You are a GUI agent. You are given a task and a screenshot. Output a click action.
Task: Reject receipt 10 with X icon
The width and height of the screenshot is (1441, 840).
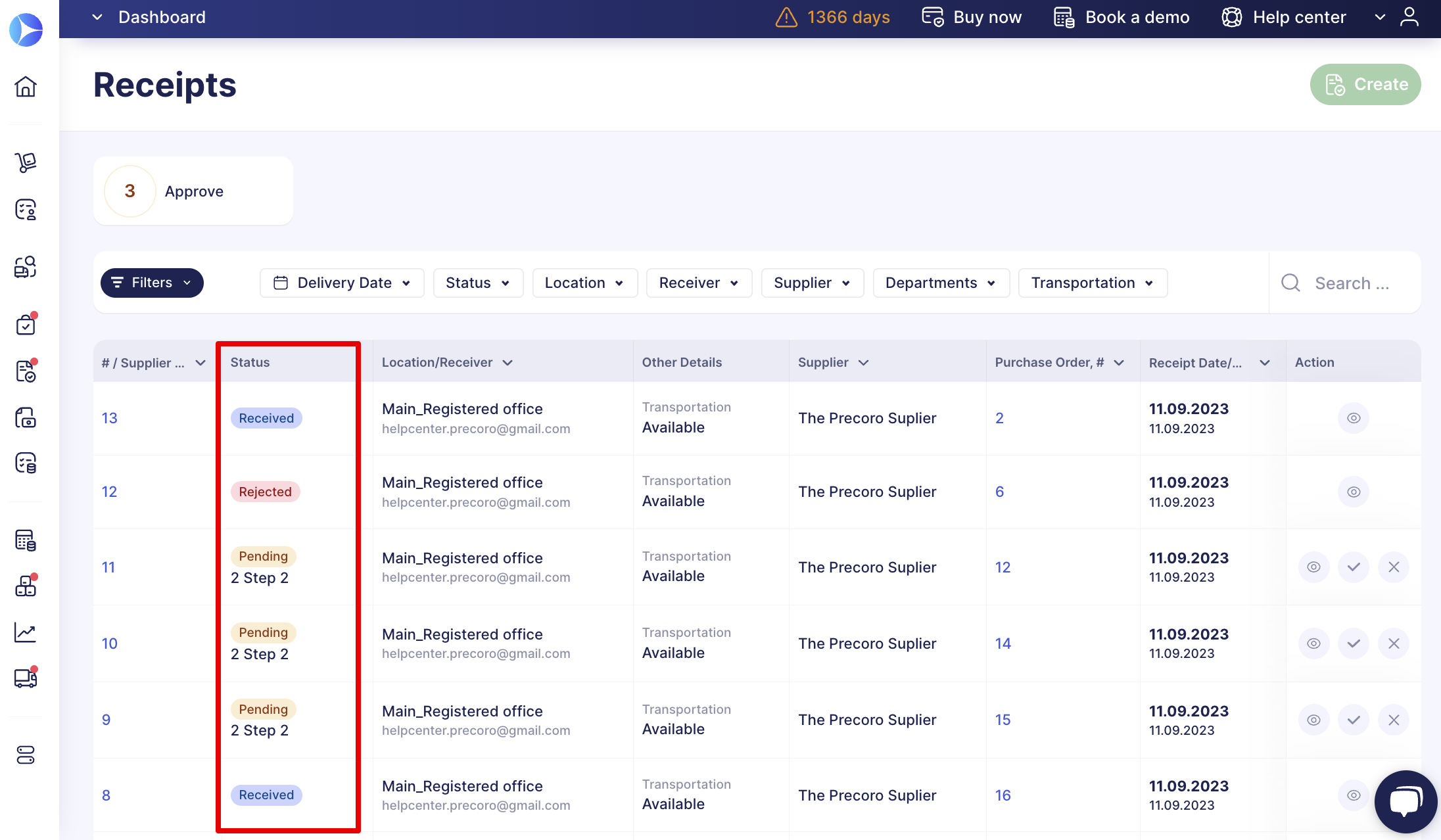tap(1394, 643)
